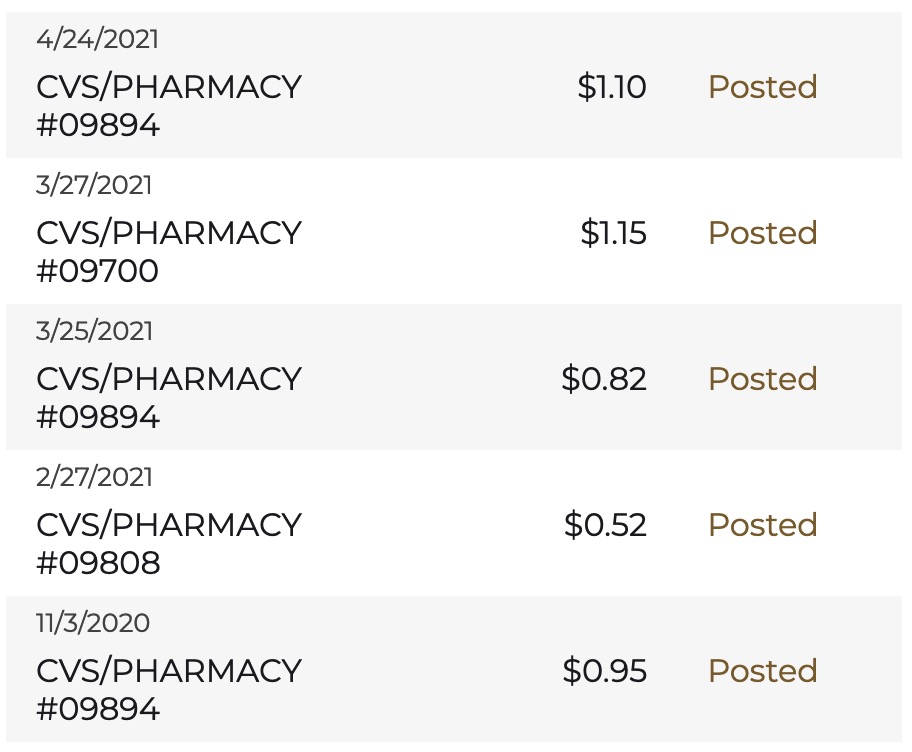This screenshot has width=912, height=752.
Task: Click Posted status for the $0.82 transaction
Action: coord(762,379)
